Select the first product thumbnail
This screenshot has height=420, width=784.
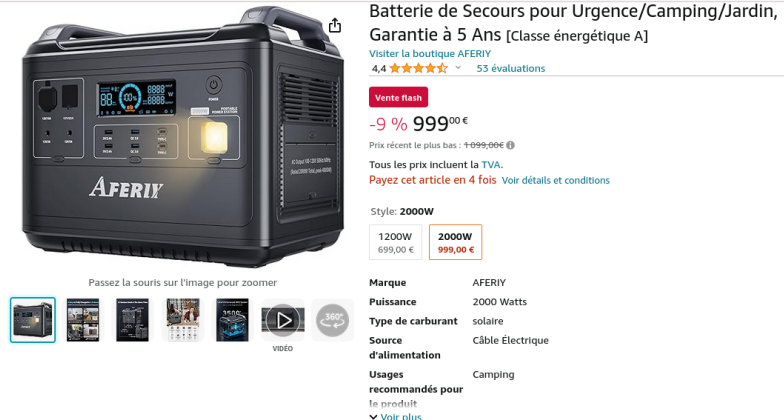click(33, 320)
